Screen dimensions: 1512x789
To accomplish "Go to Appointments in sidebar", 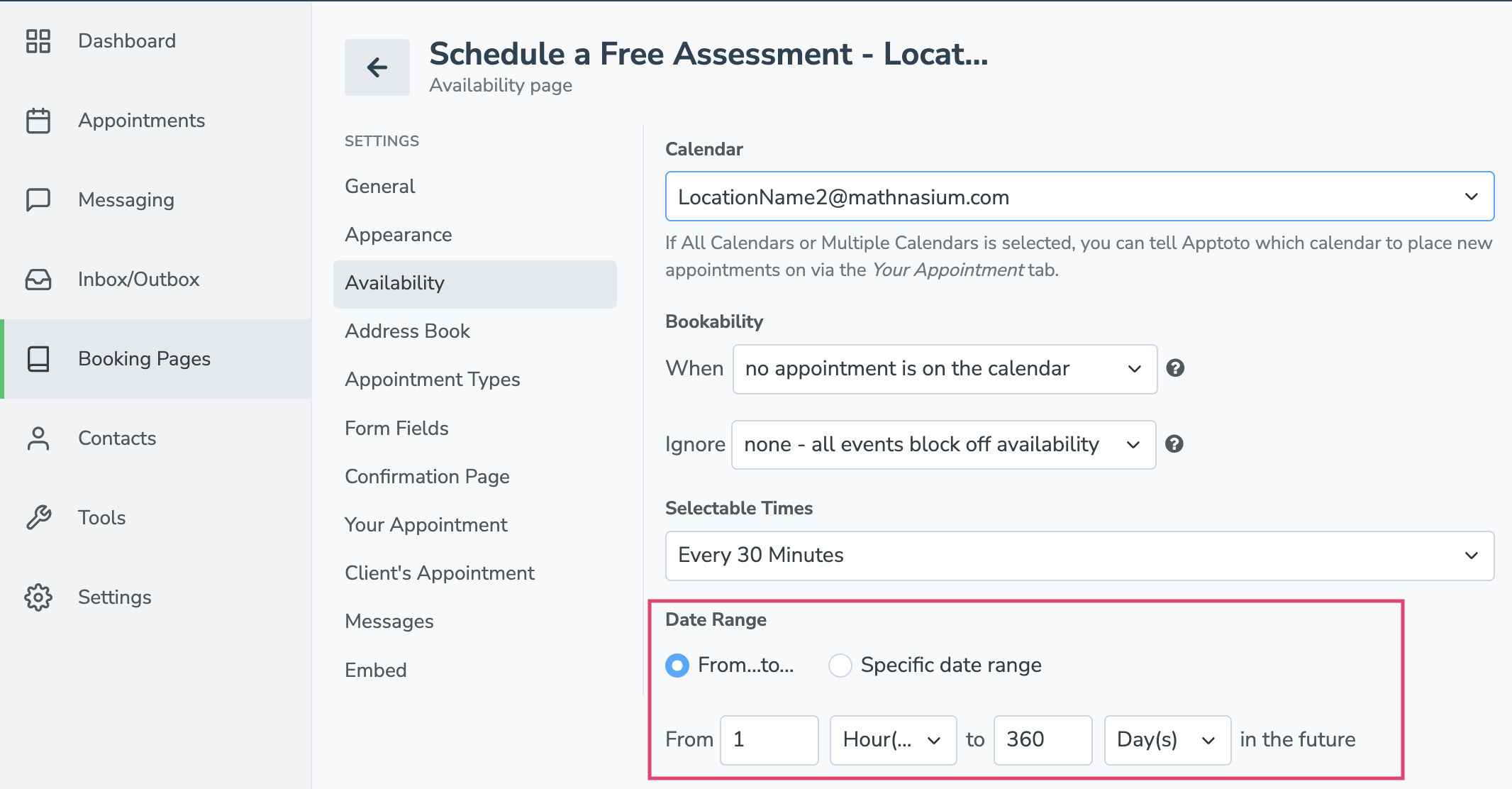I will tap(155, 121).
